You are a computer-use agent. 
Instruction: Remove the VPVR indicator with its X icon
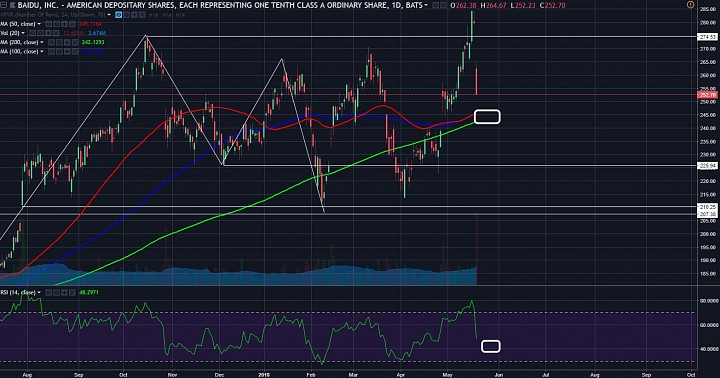pos(142,15)
